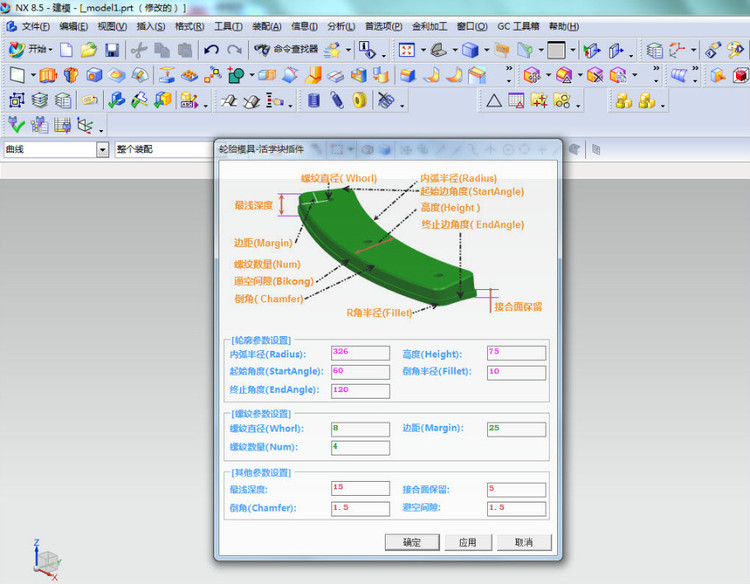Click the 内弧半径(Radius) input field
The width and height of the screenshot is (750, 584).
(359, 353)
